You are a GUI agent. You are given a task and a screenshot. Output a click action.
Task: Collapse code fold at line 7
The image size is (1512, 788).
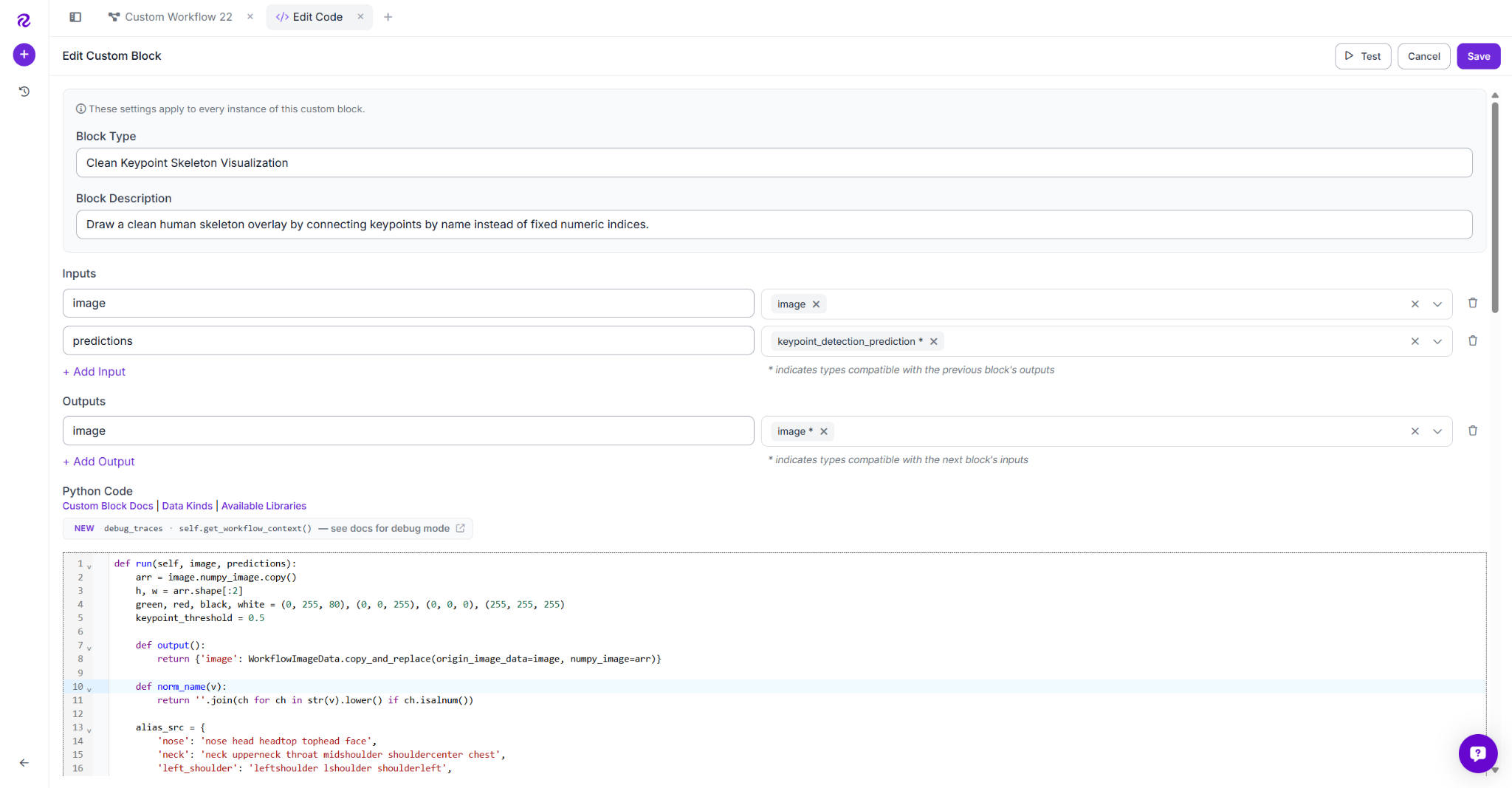(x=89, y=648)
